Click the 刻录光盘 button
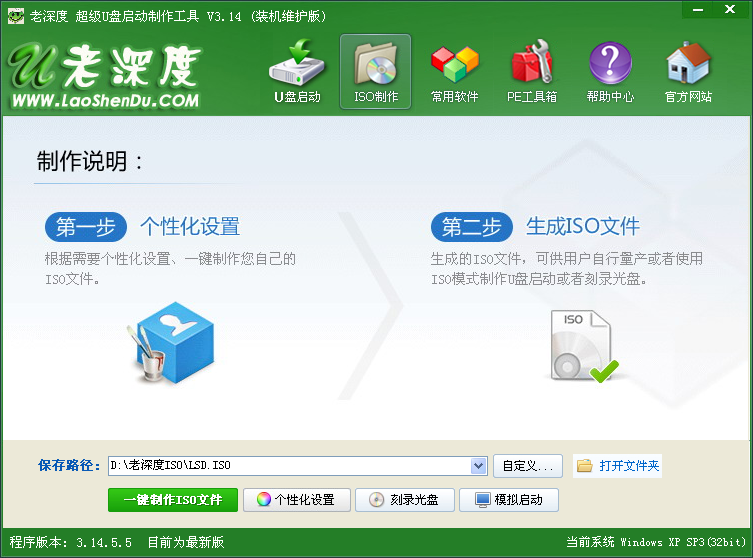Screen dimensions: 753x558 (405, 500)
